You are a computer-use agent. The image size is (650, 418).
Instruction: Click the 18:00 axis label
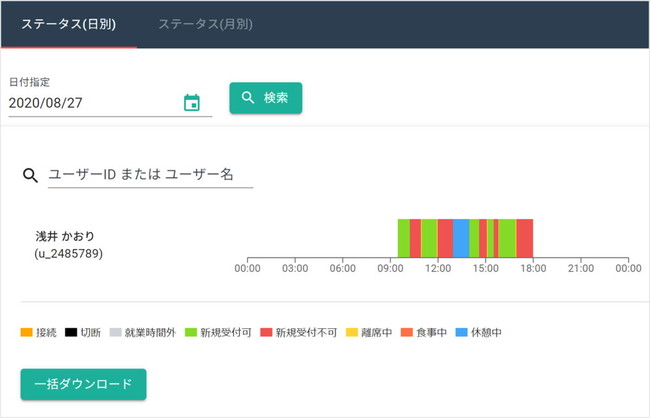533,268
